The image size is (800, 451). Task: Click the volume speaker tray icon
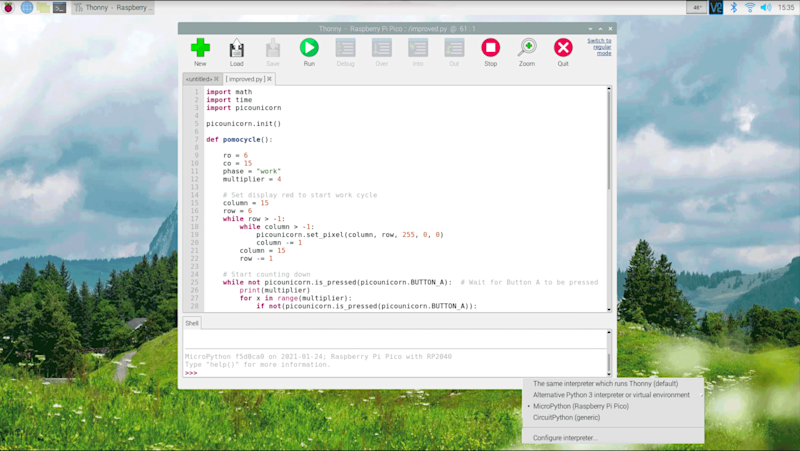click(766, 8)
